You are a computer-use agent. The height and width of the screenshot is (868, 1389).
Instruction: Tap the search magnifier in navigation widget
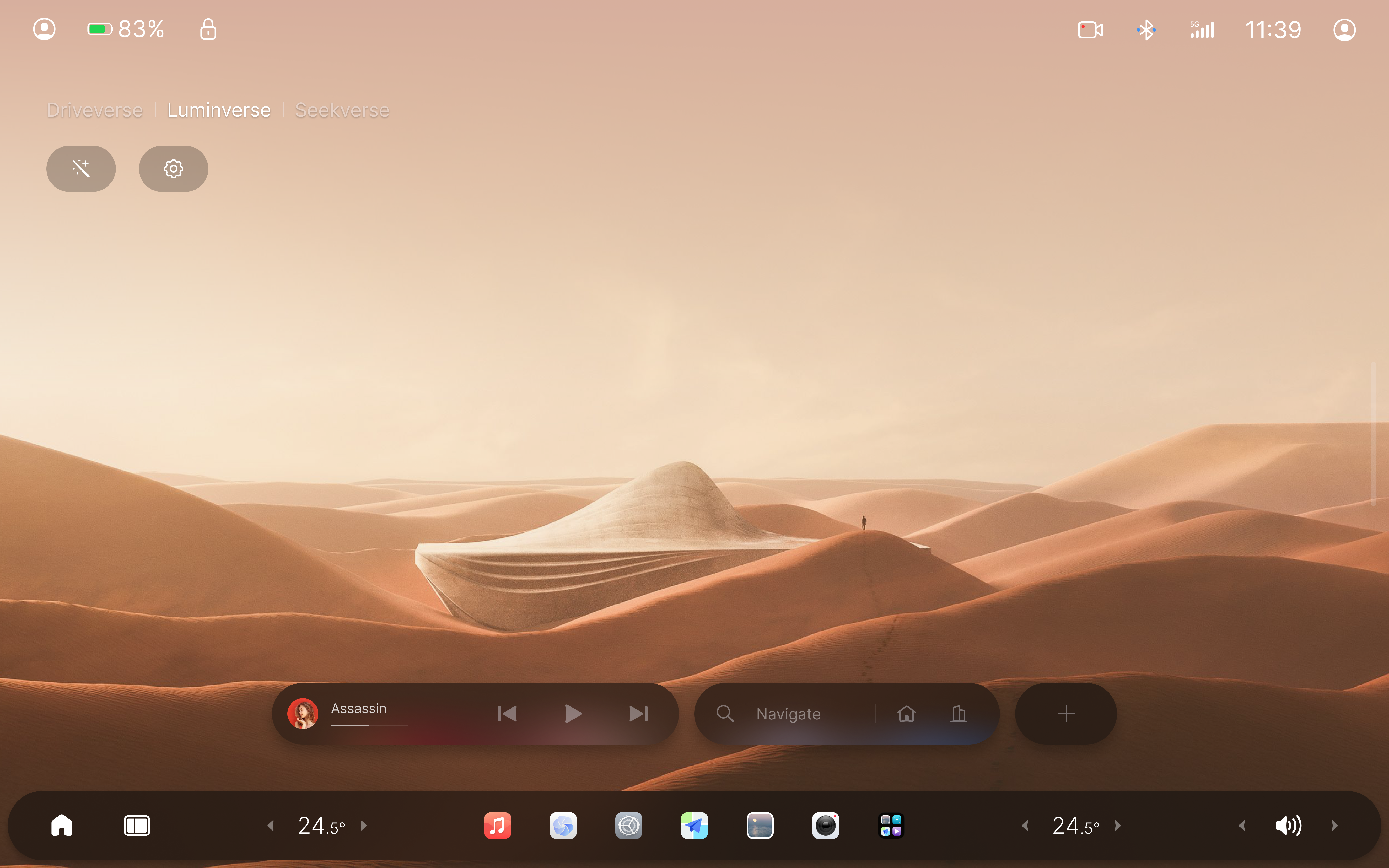tap(725, 714)
